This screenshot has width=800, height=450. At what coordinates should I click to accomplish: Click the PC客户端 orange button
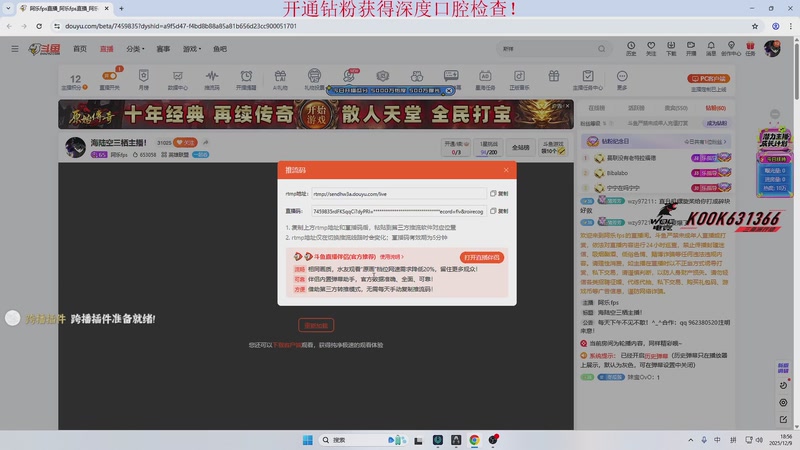pos(709,79)
